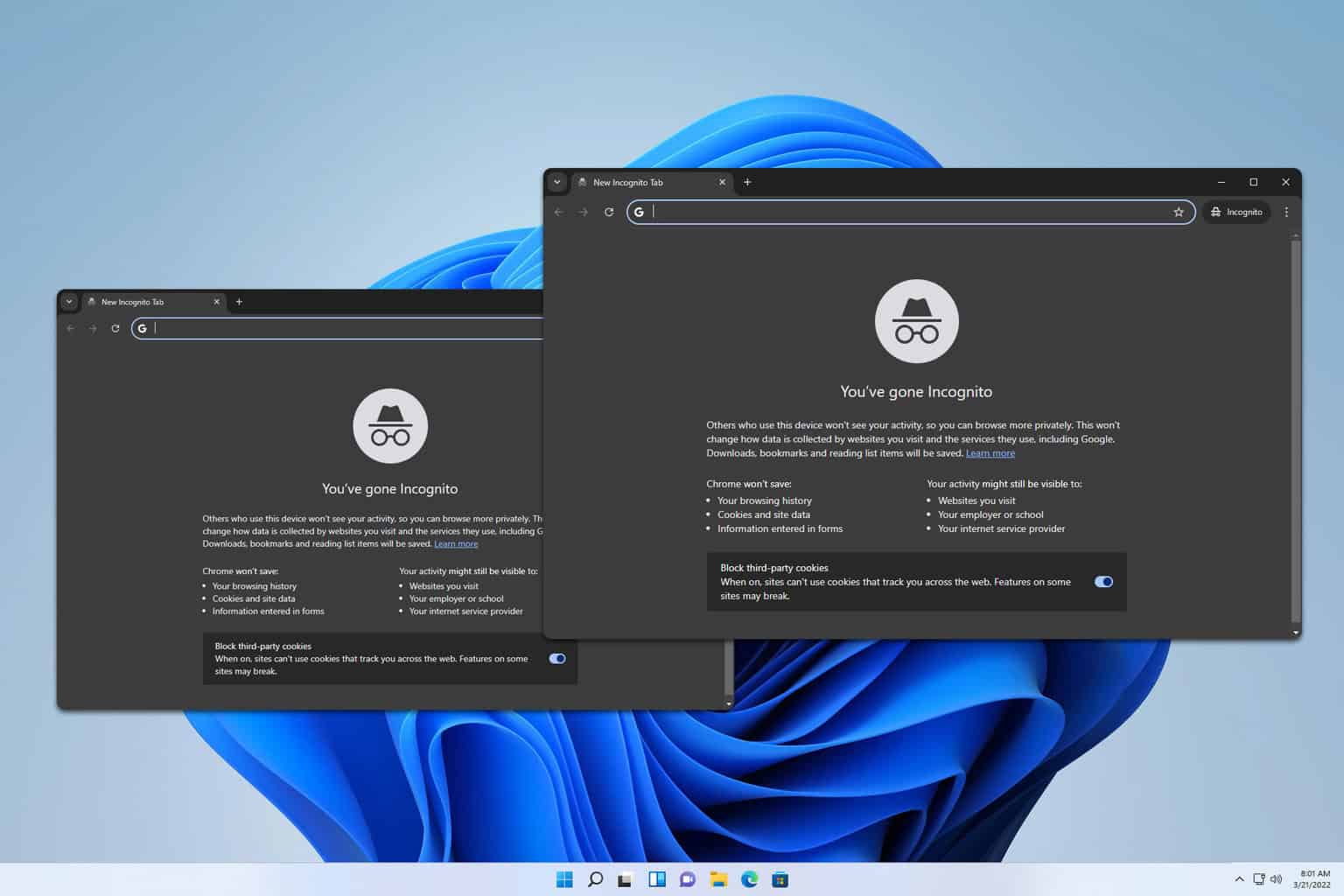Open Microsoft Store from taskbar
The width and height of the screenshot is (1344, 896).
point(780,879)
